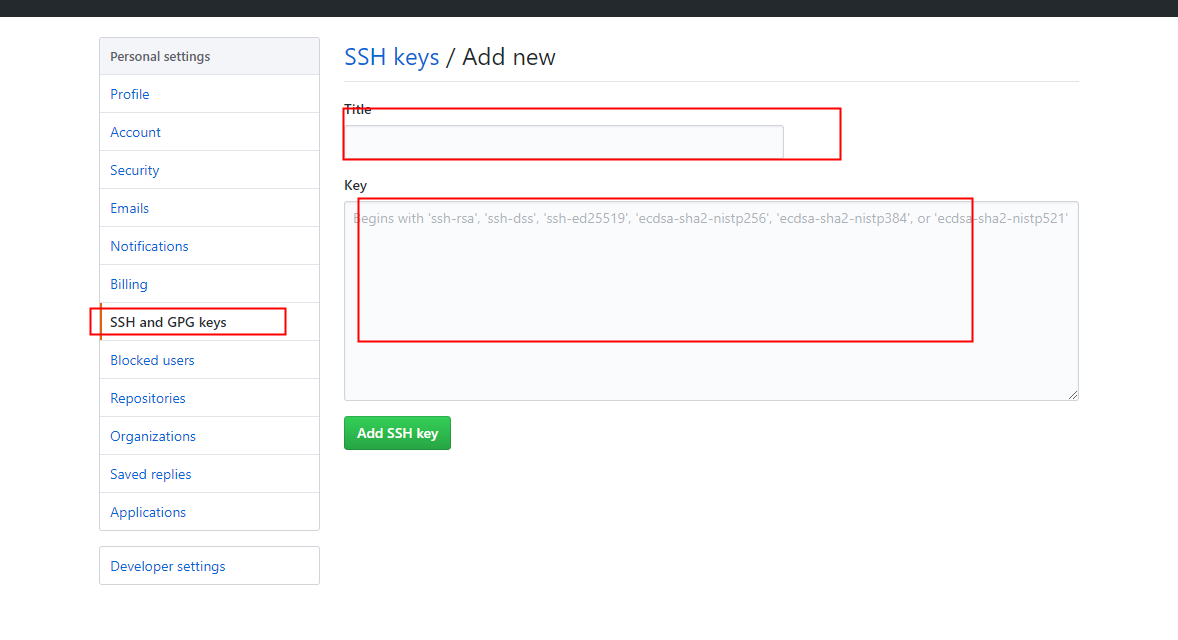Click the Key field label
Screen dimensions: 1178x640
(355, 185)
